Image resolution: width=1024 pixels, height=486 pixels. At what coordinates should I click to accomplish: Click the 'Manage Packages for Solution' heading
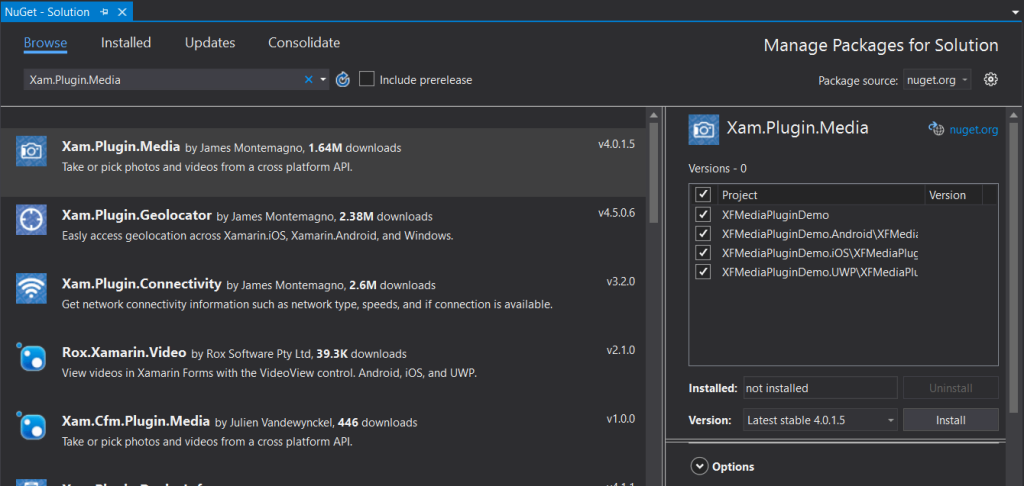[881, 45]
